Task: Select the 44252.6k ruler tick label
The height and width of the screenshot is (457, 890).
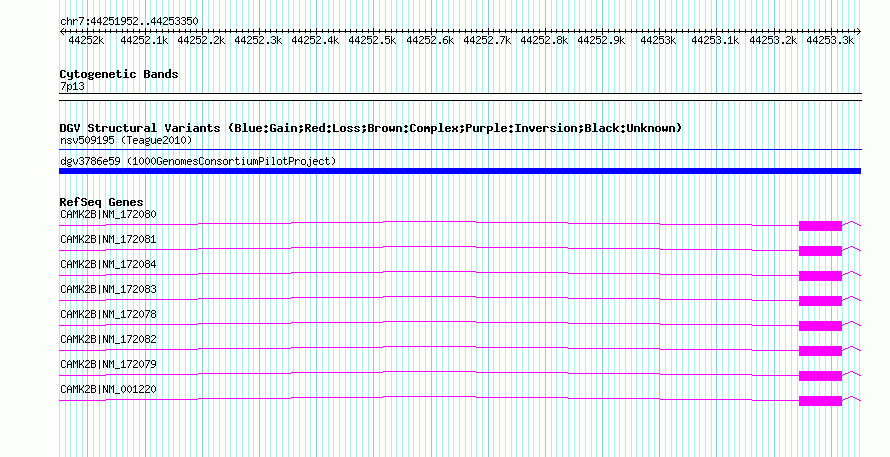Action: [430, 40]
